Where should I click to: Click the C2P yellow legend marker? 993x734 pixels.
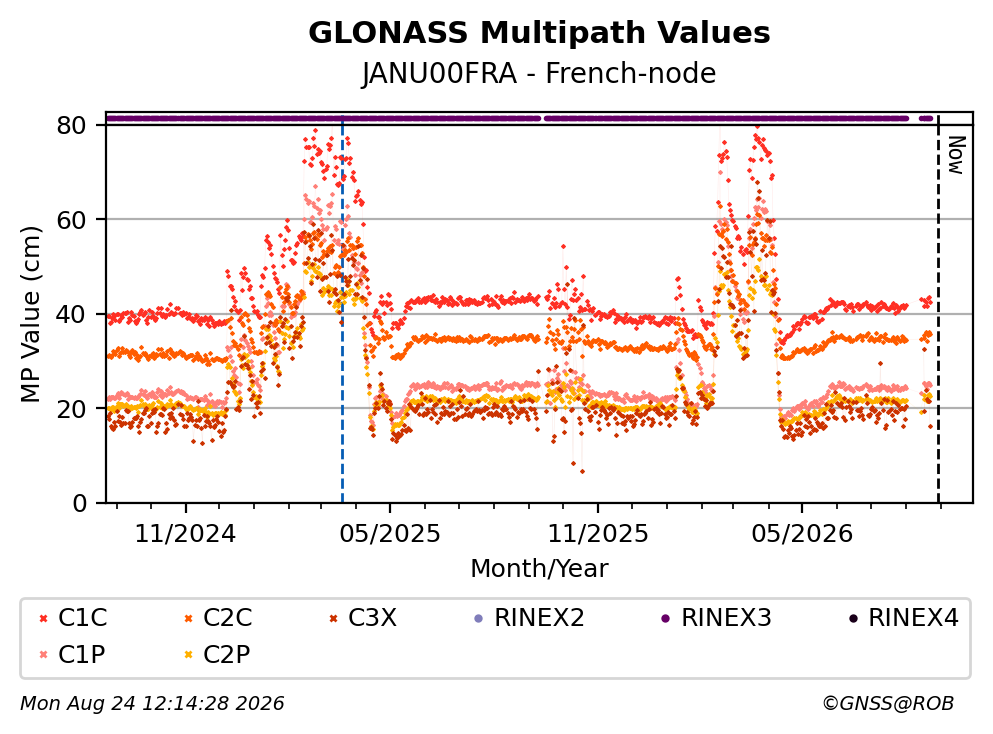[x=188, y=655]
